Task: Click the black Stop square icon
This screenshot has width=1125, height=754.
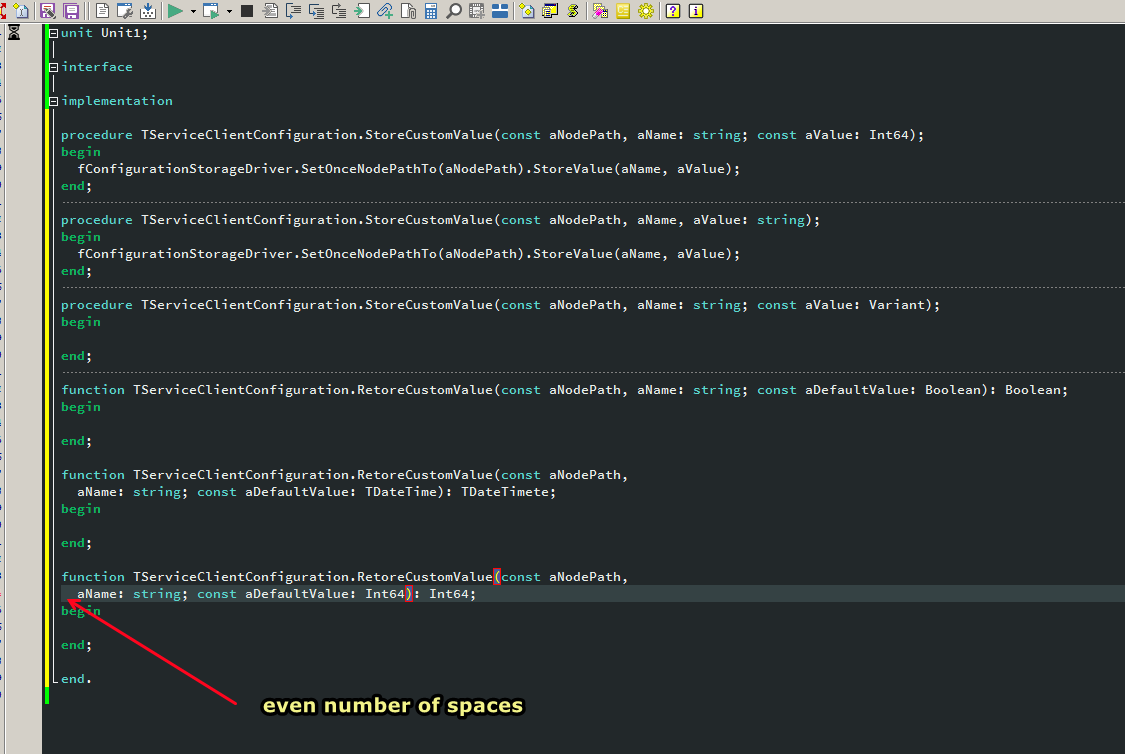Action: pos(247,11)
